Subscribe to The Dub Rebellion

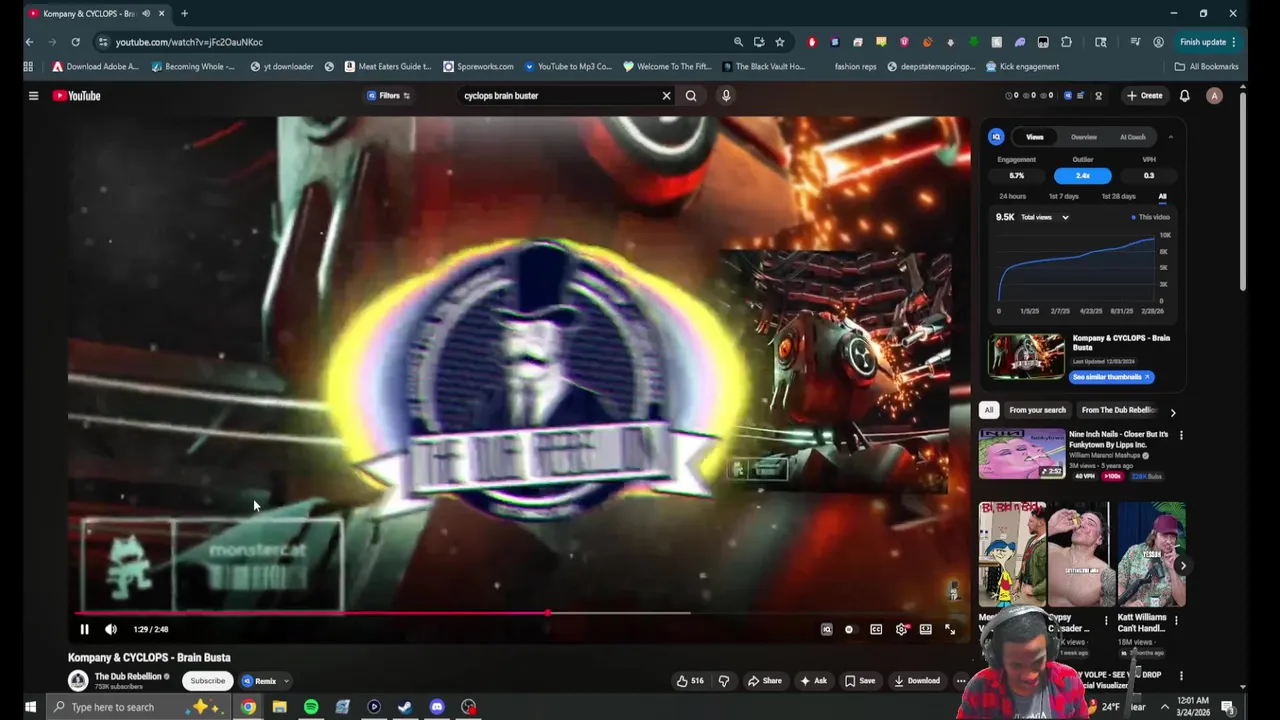(x=208, y=681)
